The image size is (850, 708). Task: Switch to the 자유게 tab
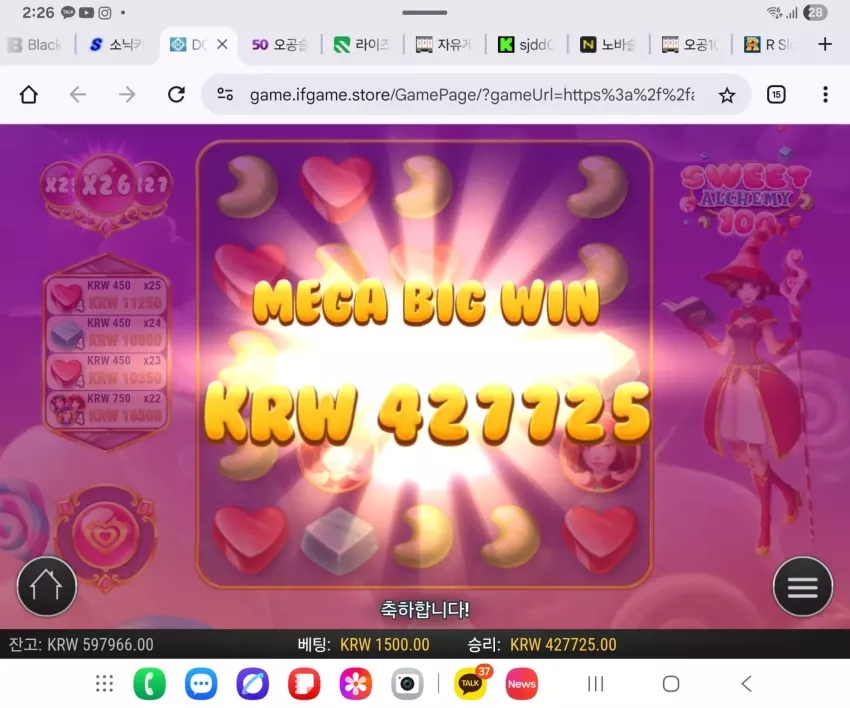[444, 44]
